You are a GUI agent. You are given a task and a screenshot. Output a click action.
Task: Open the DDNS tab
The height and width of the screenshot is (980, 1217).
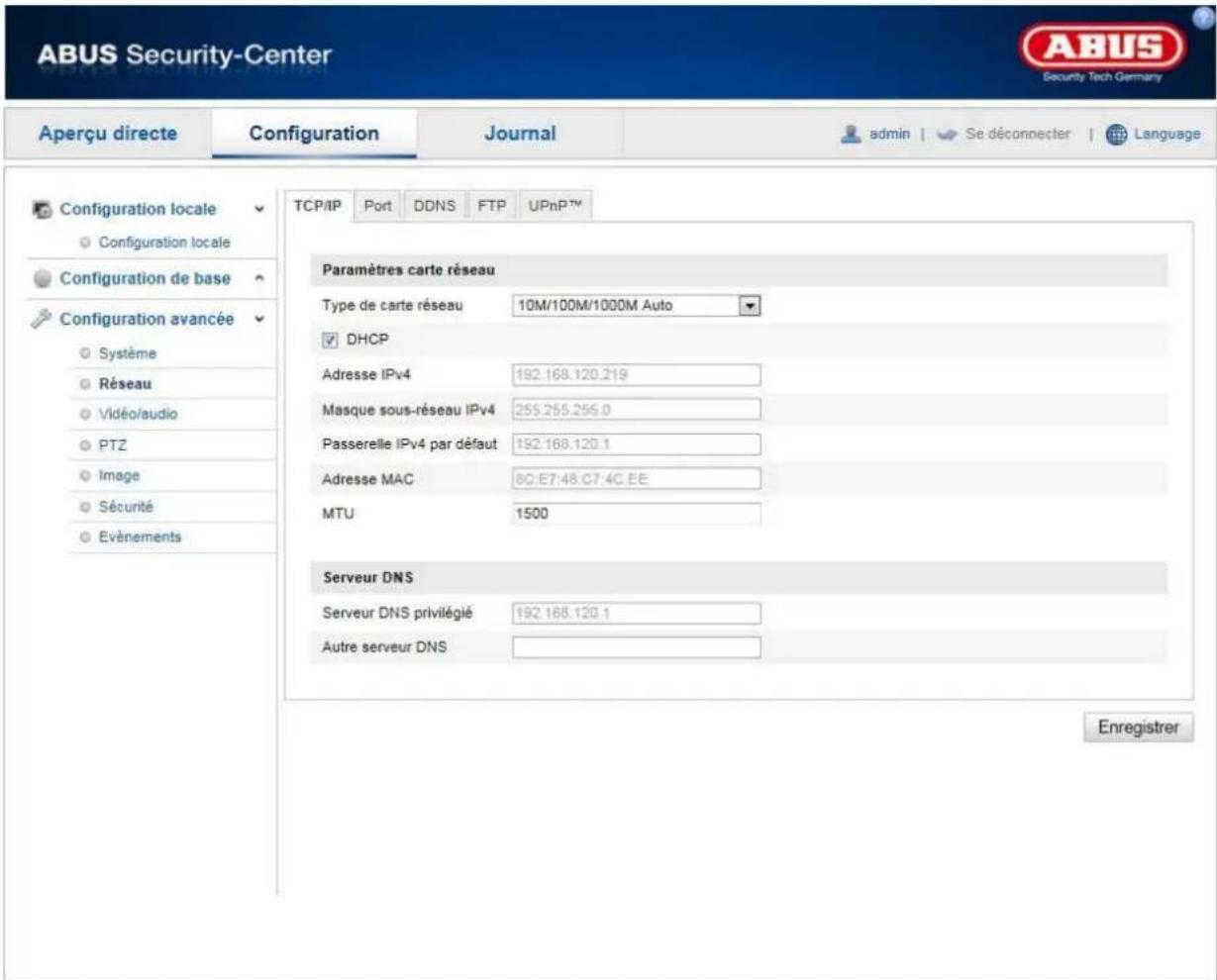434,206
